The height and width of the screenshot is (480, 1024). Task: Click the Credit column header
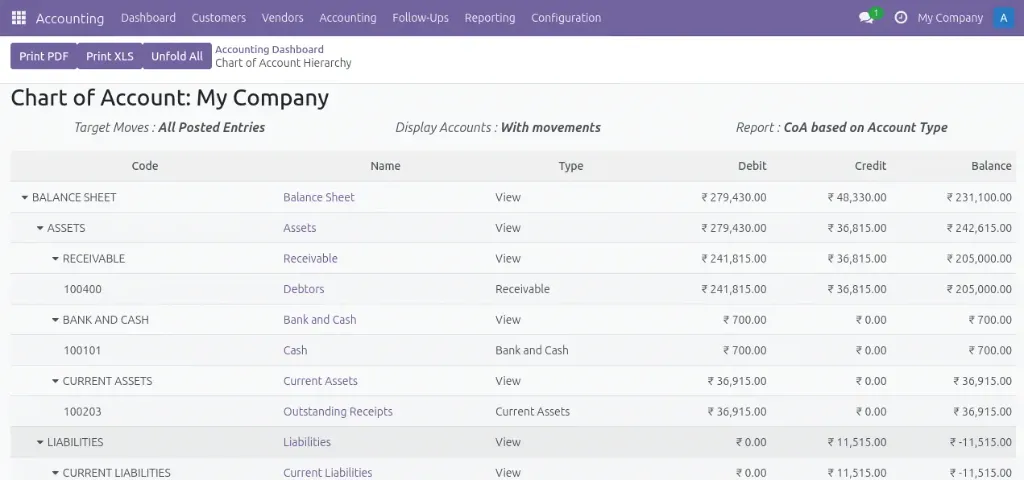pos(871,166)
